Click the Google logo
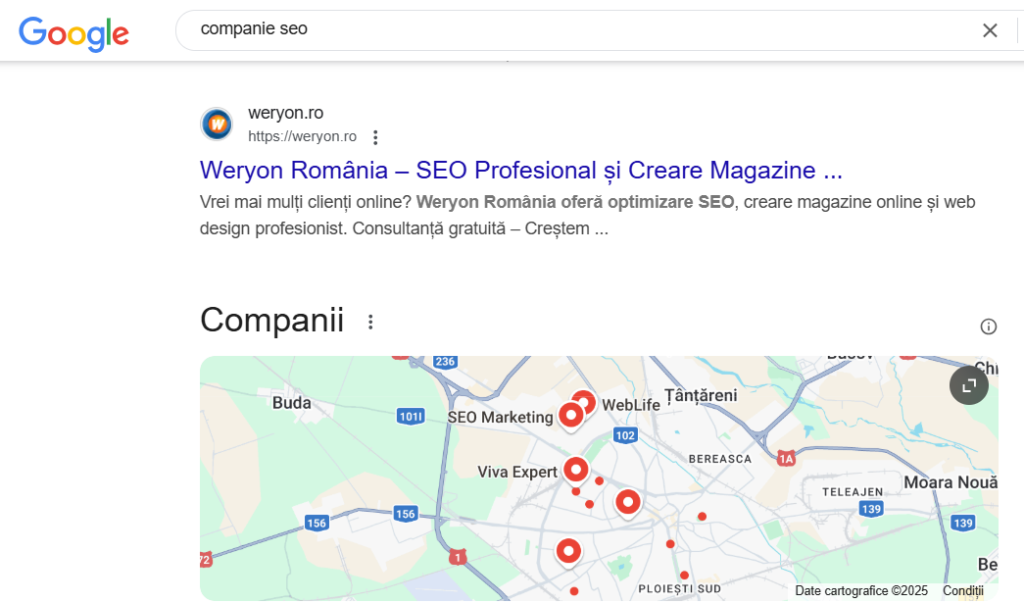Screen dimensions: 1024x603 pyautogui.click(x=73, y=34)
